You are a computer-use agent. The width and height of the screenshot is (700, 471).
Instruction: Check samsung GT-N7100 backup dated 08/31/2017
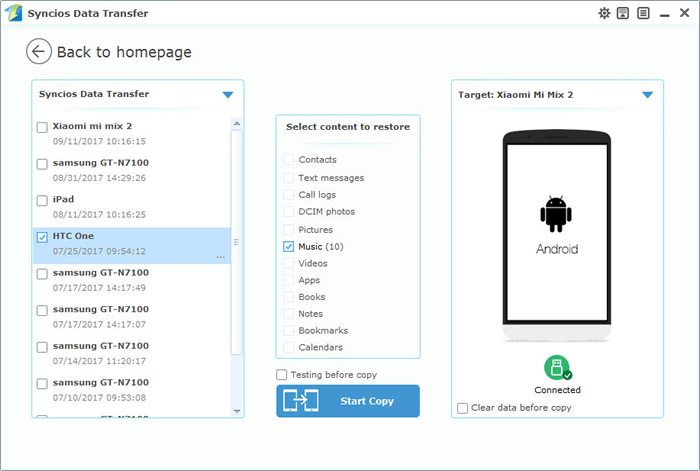[42, 164]
